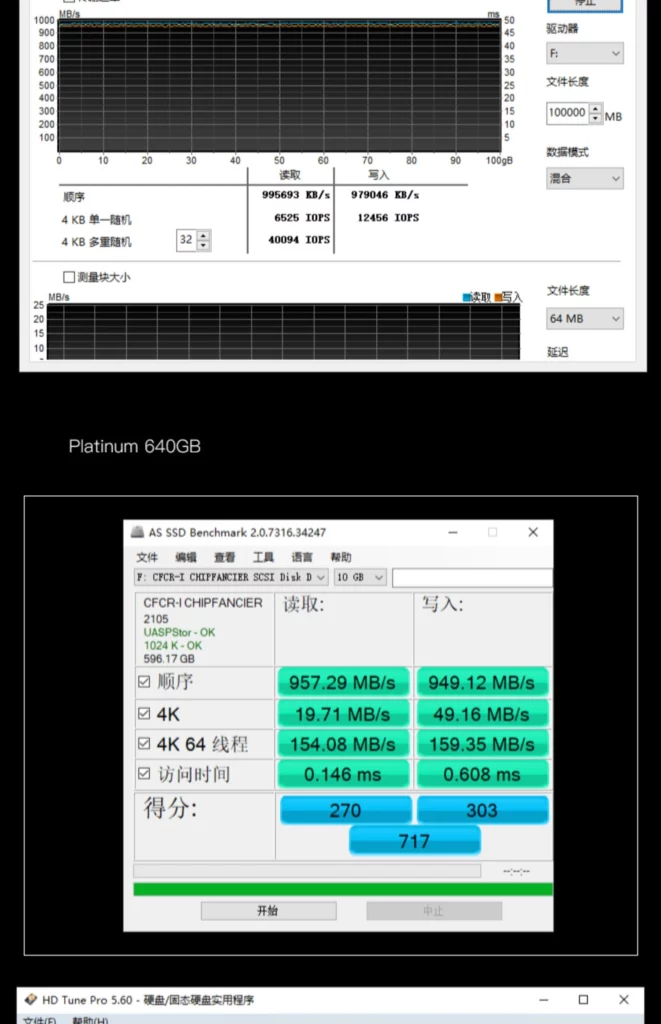Open the 文件(F) menu in HD Tune Pro
Image resolution: width=661 pixels, height=1024 pixels.
click(x=39, y=1019)
